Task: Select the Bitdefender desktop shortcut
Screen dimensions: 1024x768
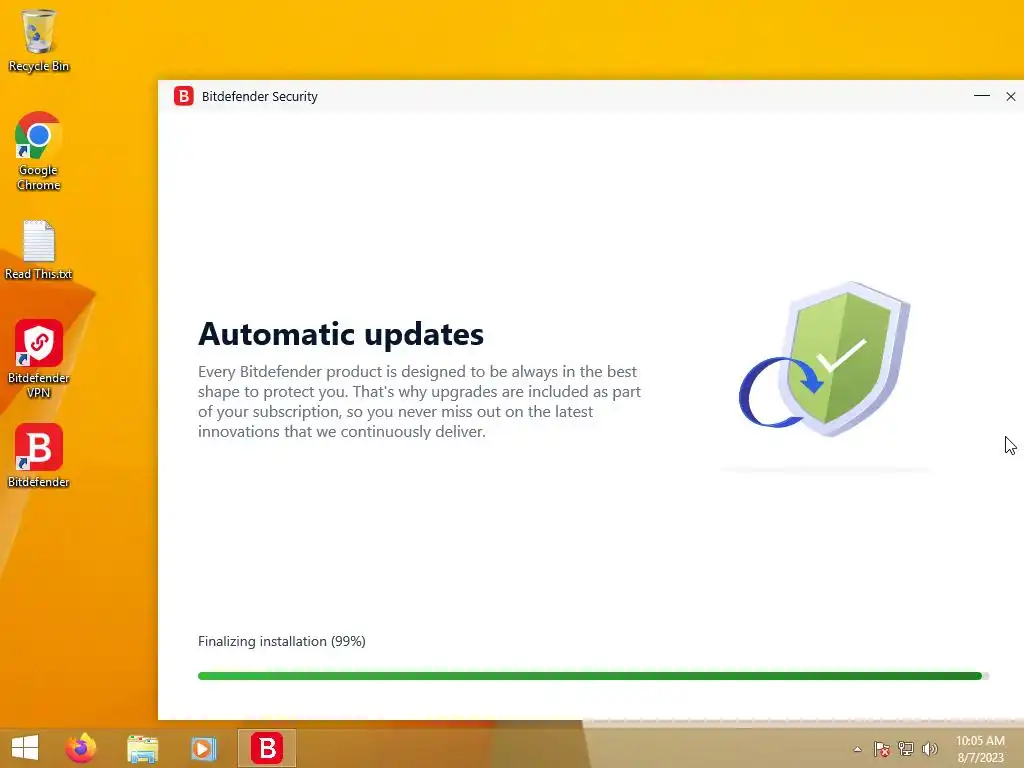Action: click(x=39, y=456)
